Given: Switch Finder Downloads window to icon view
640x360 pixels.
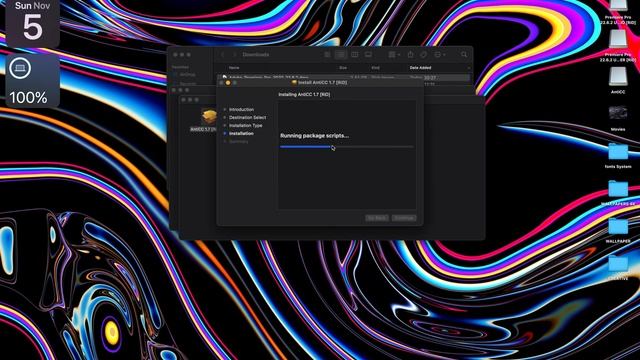Looking at the screenshot, I should (x=327, y=55).
